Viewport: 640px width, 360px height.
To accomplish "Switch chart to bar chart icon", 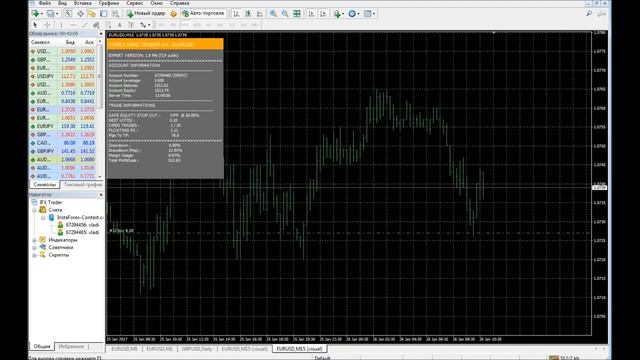I will (x=236, y=13).
